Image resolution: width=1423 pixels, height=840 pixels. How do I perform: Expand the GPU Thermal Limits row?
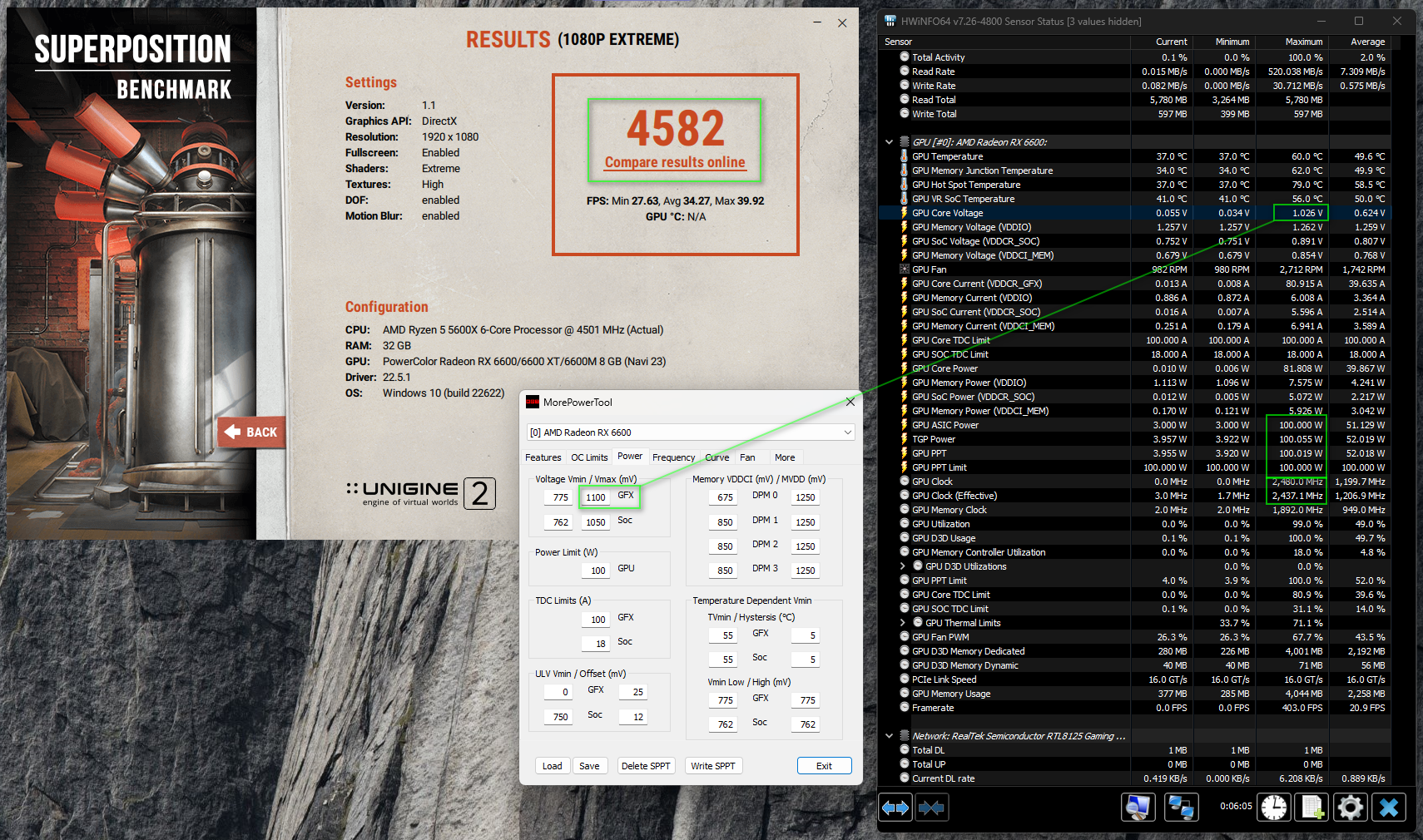903,623
